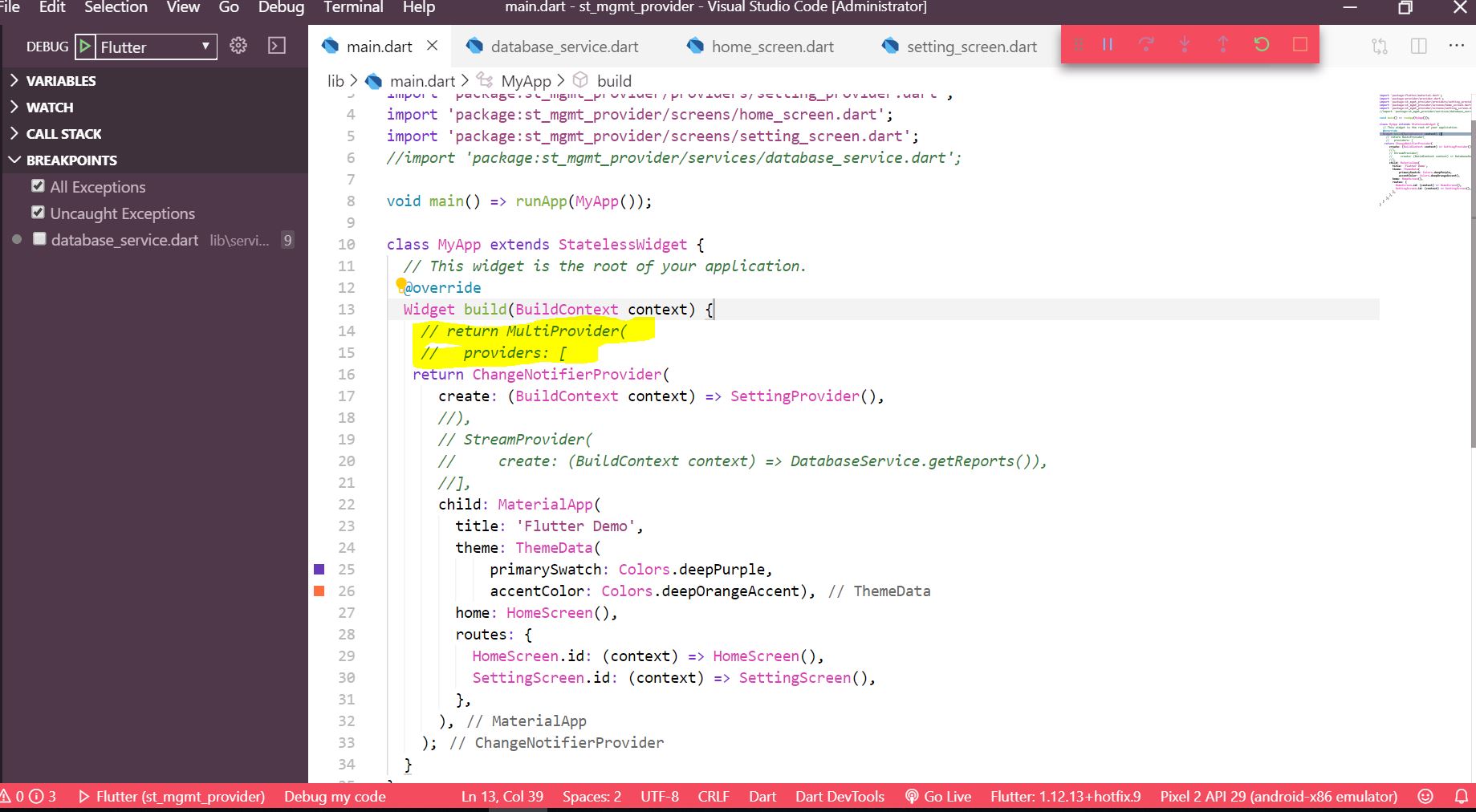Switch to the database_service.dart tab
Image resolution: width=1476 pixels, height=812 pixels.
coord(562,47)
